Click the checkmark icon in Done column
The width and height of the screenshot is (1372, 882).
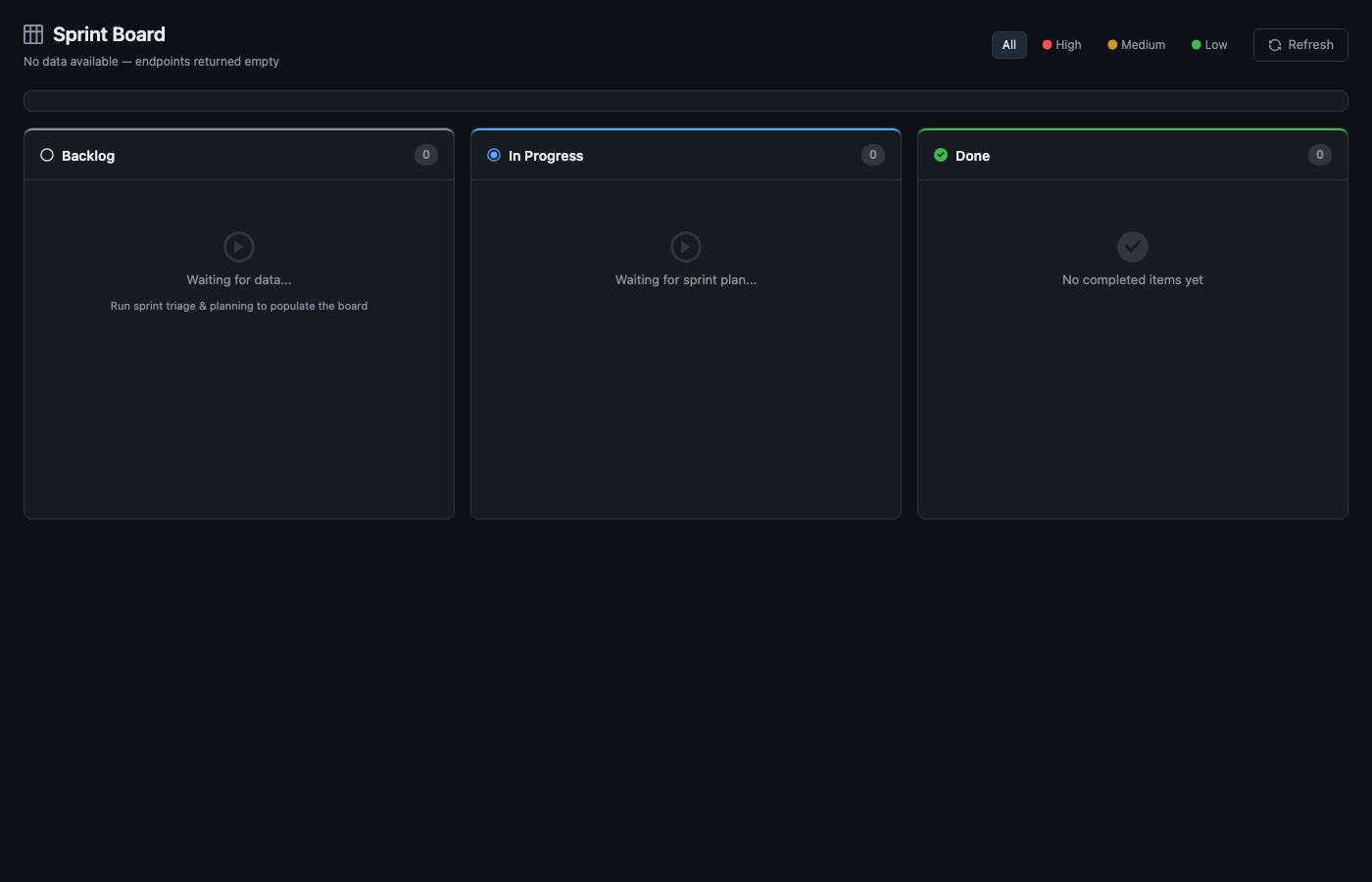(1133, 247)
